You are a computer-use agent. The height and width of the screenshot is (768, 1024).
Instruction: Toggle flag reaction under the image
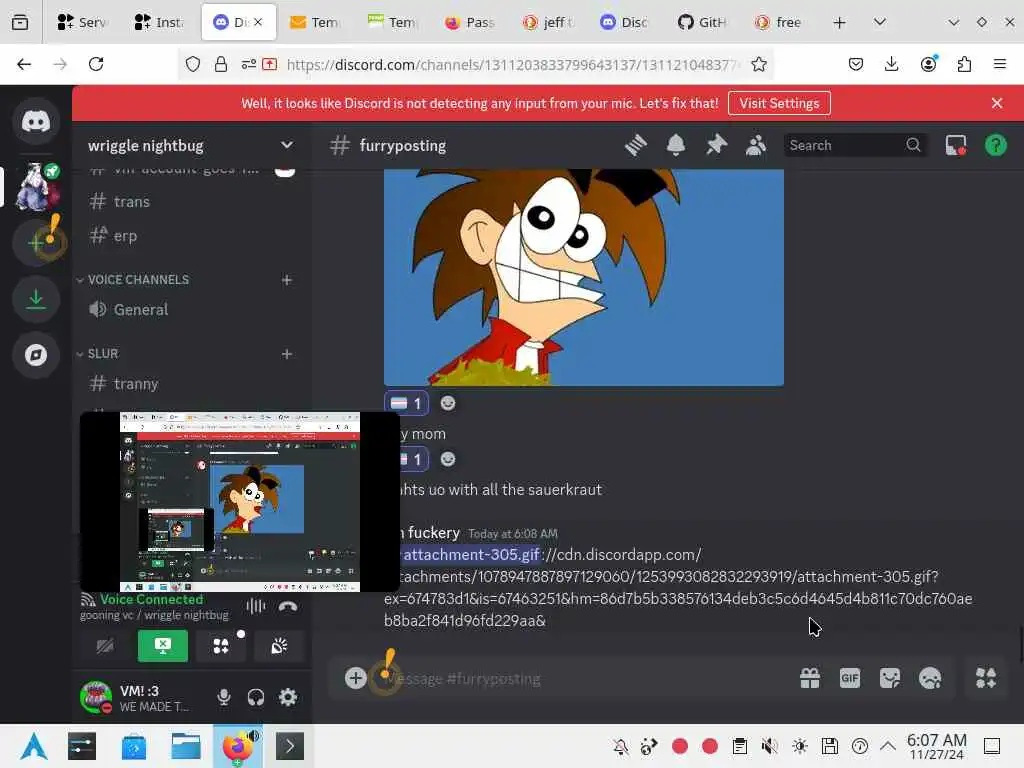click(x=406, y=403)
